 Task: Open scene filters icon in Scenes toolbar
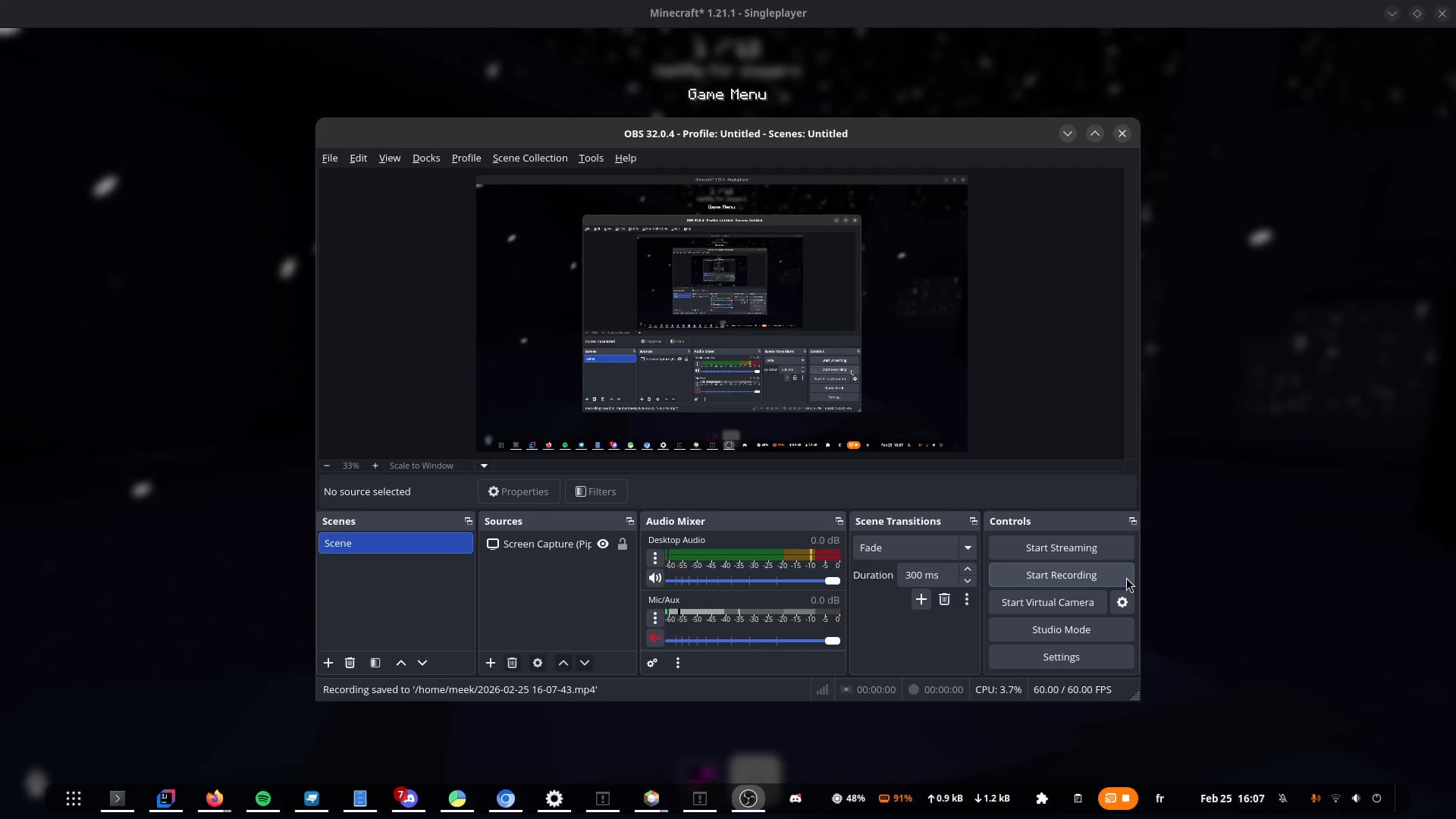(x=375, y=663)
